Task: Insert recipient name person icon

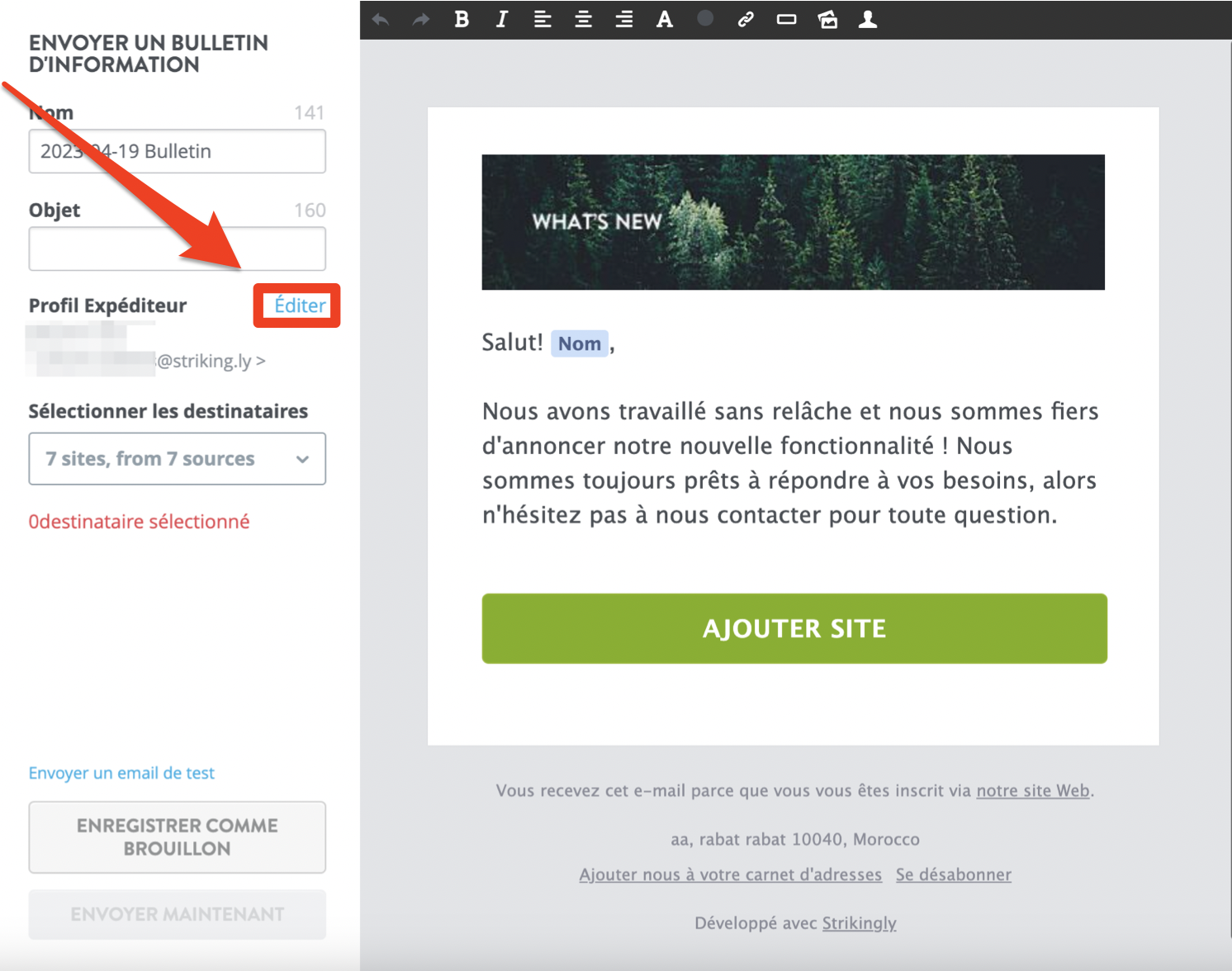Action: click(868, 19)
